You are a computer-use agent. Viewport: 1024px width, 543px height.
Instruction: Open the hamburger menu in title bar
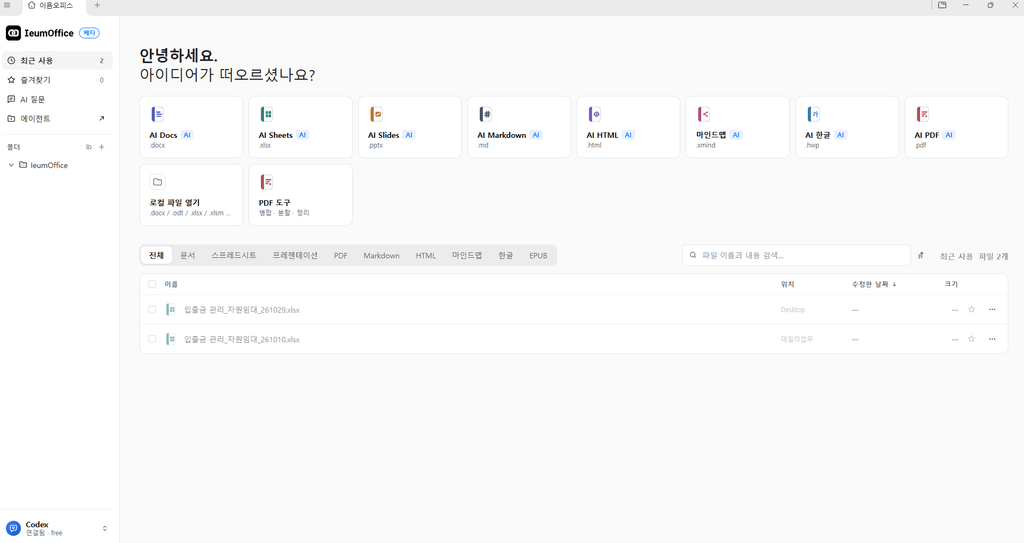[7, 5]
